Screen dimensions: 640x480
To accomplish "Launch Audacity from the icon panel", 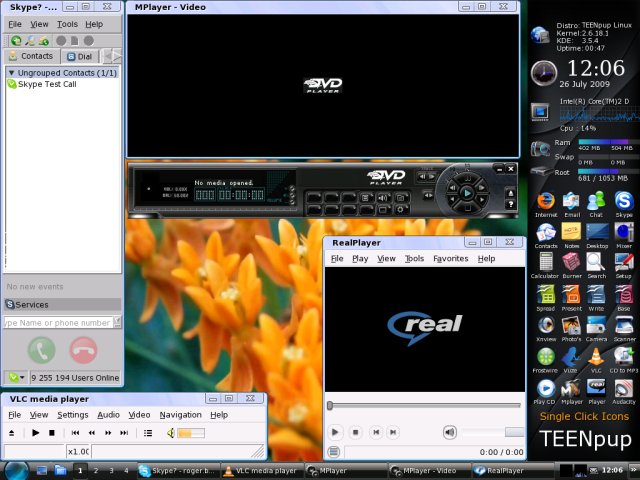I will 623,390.
